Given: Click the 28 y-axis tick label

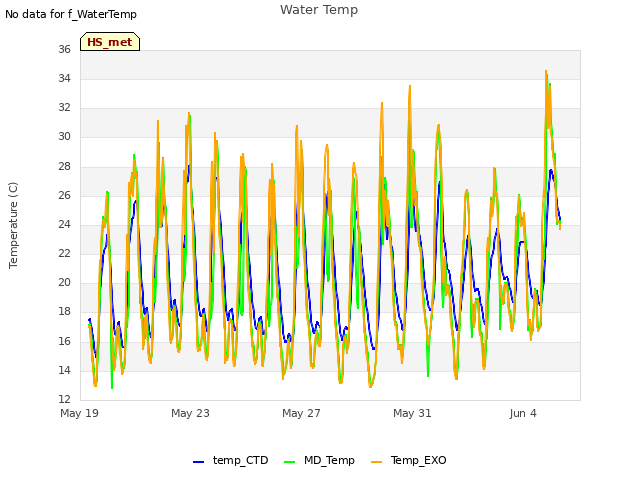Looking at the screenshot, I should pyautogui.click(x=64, y=167).
